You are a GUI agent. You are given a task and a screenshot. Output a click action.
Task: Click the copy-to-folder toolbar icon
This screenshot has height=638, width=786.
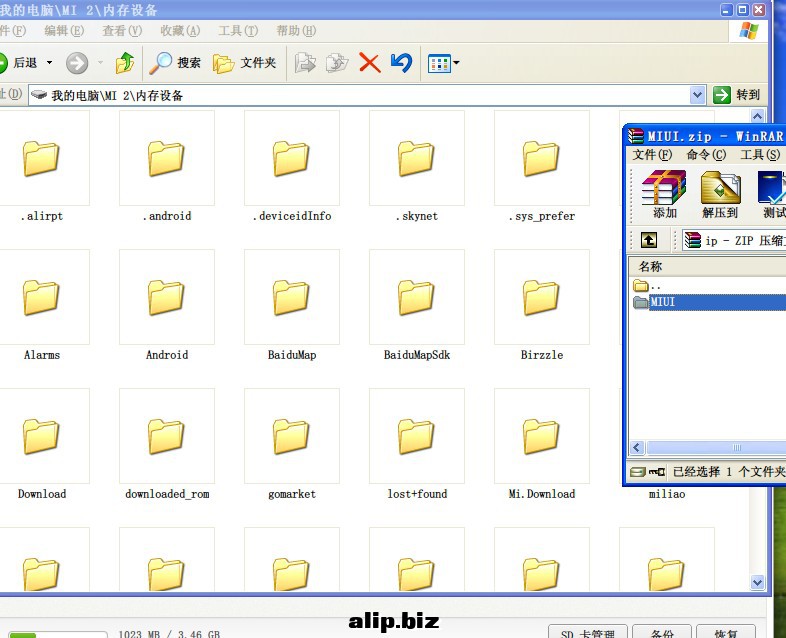(337, 63)
